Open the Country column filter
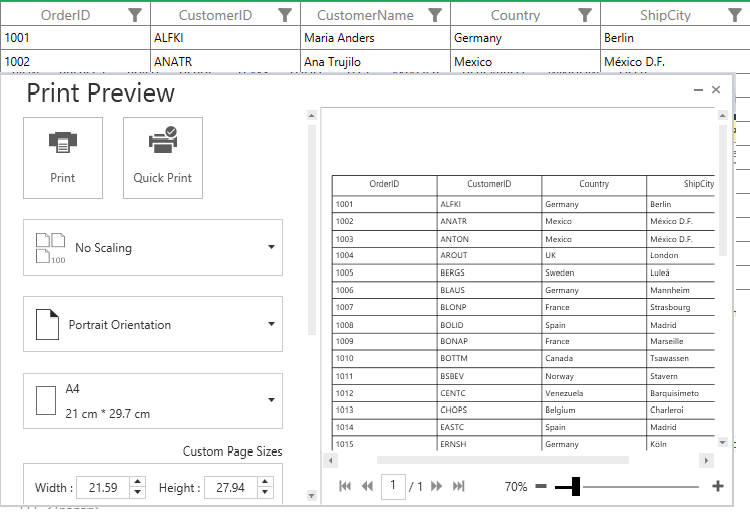 (x=585, y=15)
